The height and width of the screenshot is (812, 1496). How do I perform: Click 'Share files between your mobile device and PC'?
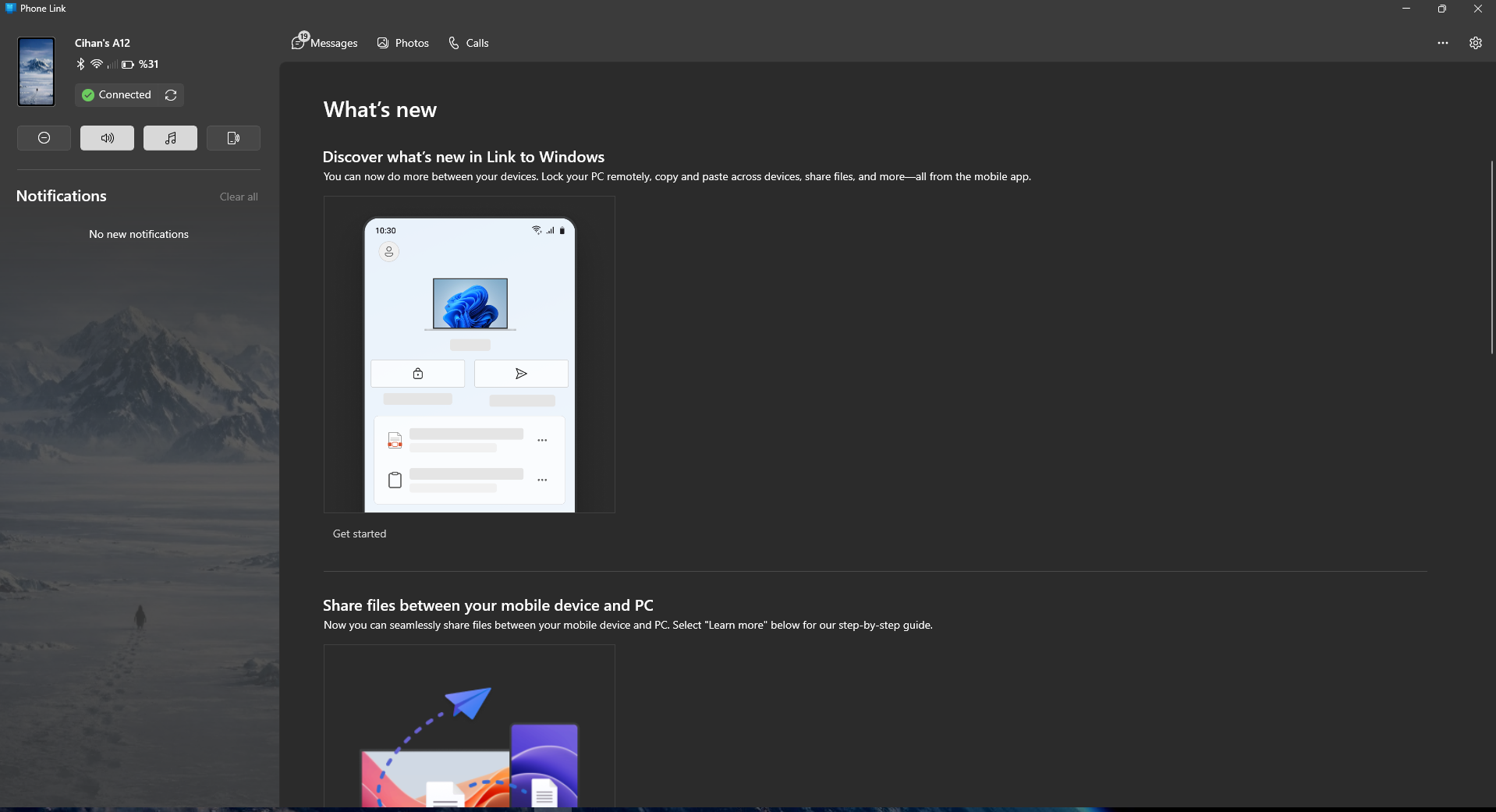(487, 605)
